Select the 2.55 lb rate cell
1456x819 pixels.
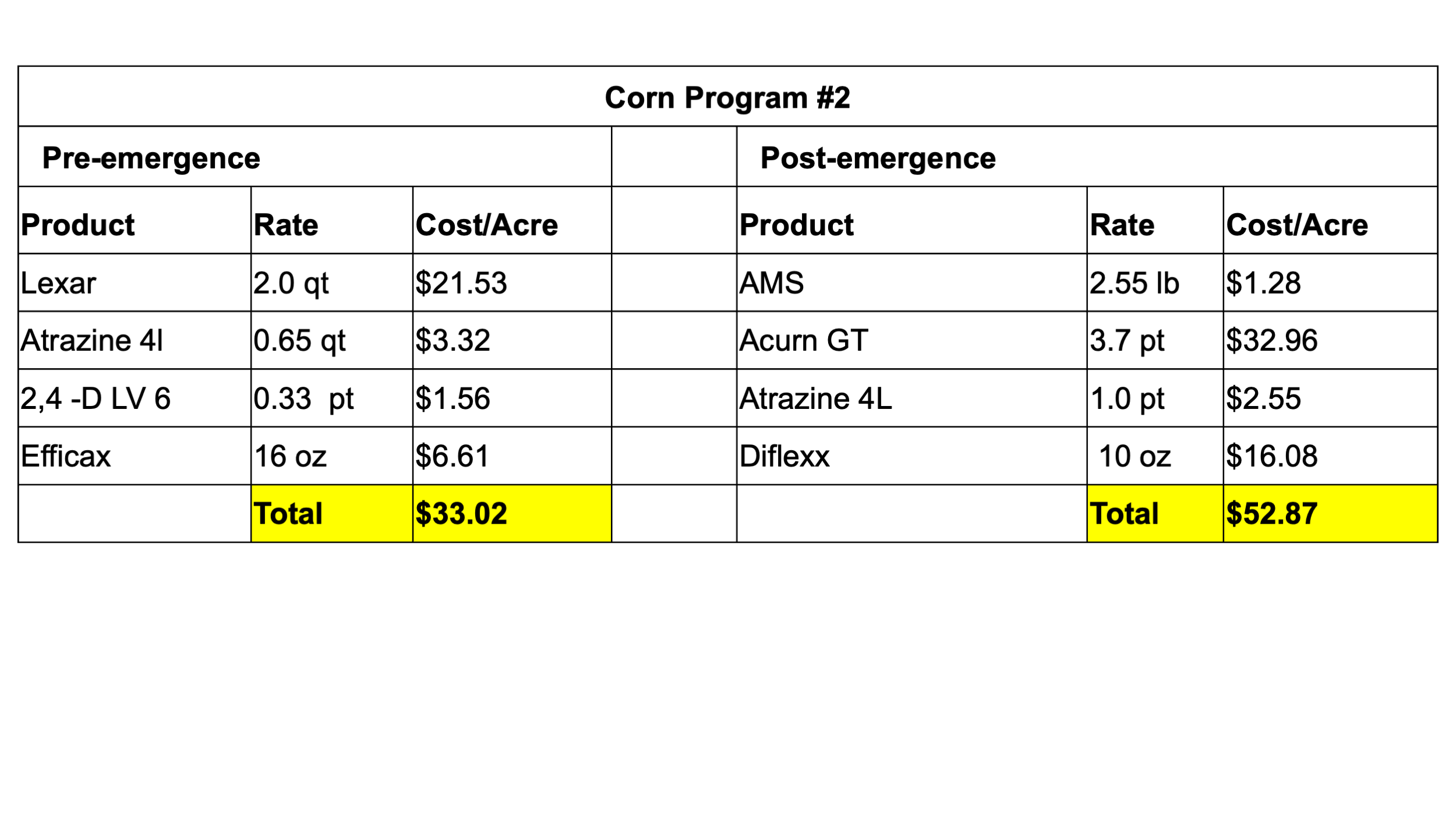pyautogui.click(x=1155, y=283)
